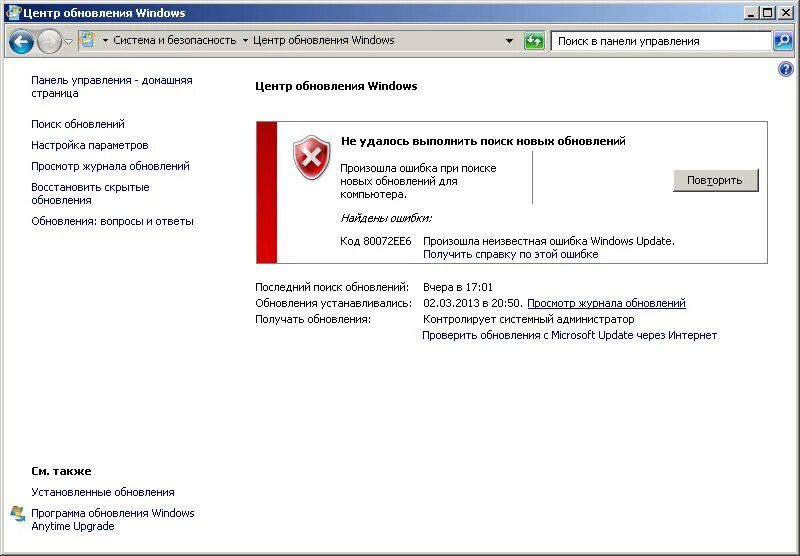Click the green Refresh icon
This screenshot has width=800, height=556.
point(534,41)
